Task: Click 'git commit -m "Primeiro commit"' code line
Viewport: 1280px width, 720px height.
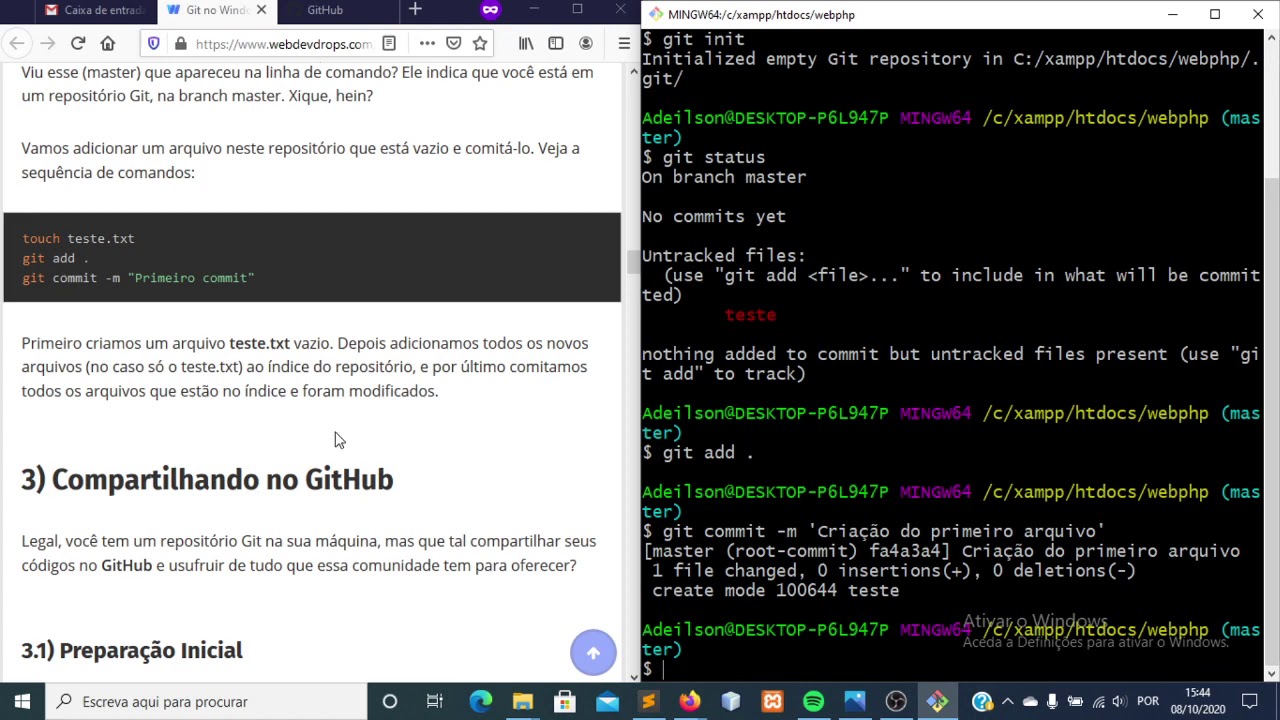Action: tap(138, 278)
